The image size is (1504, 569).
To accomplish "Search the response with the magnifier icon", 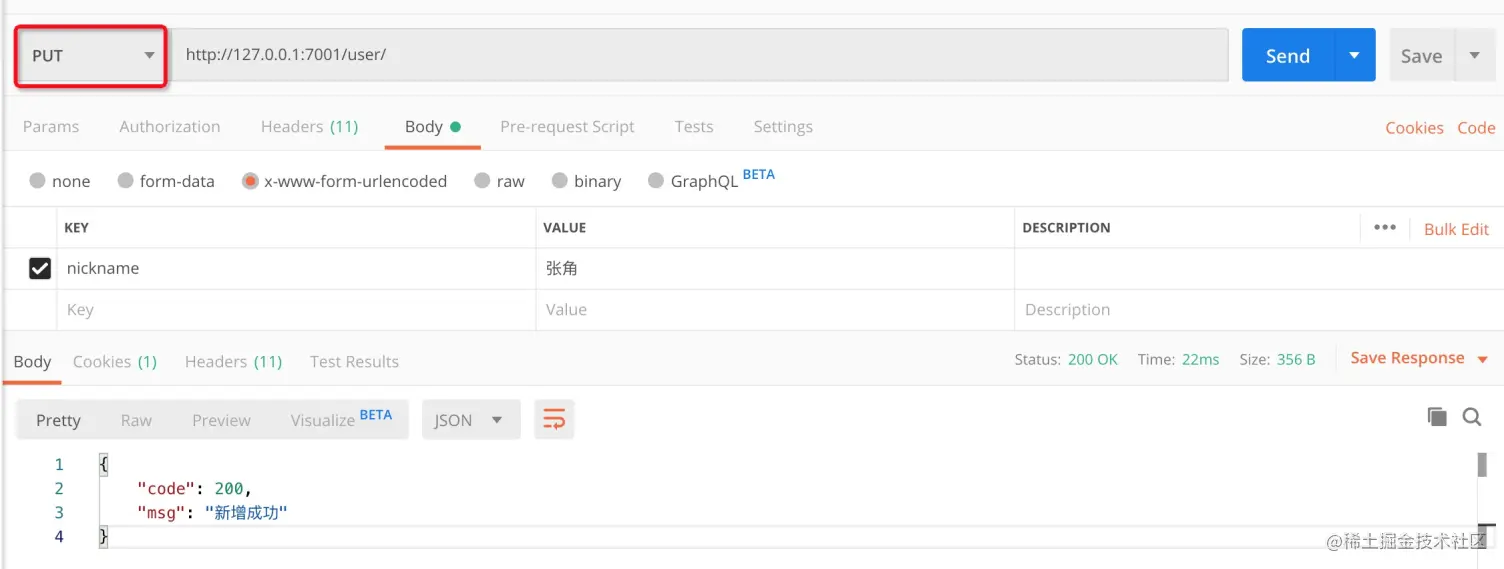I will [1472, 417].
